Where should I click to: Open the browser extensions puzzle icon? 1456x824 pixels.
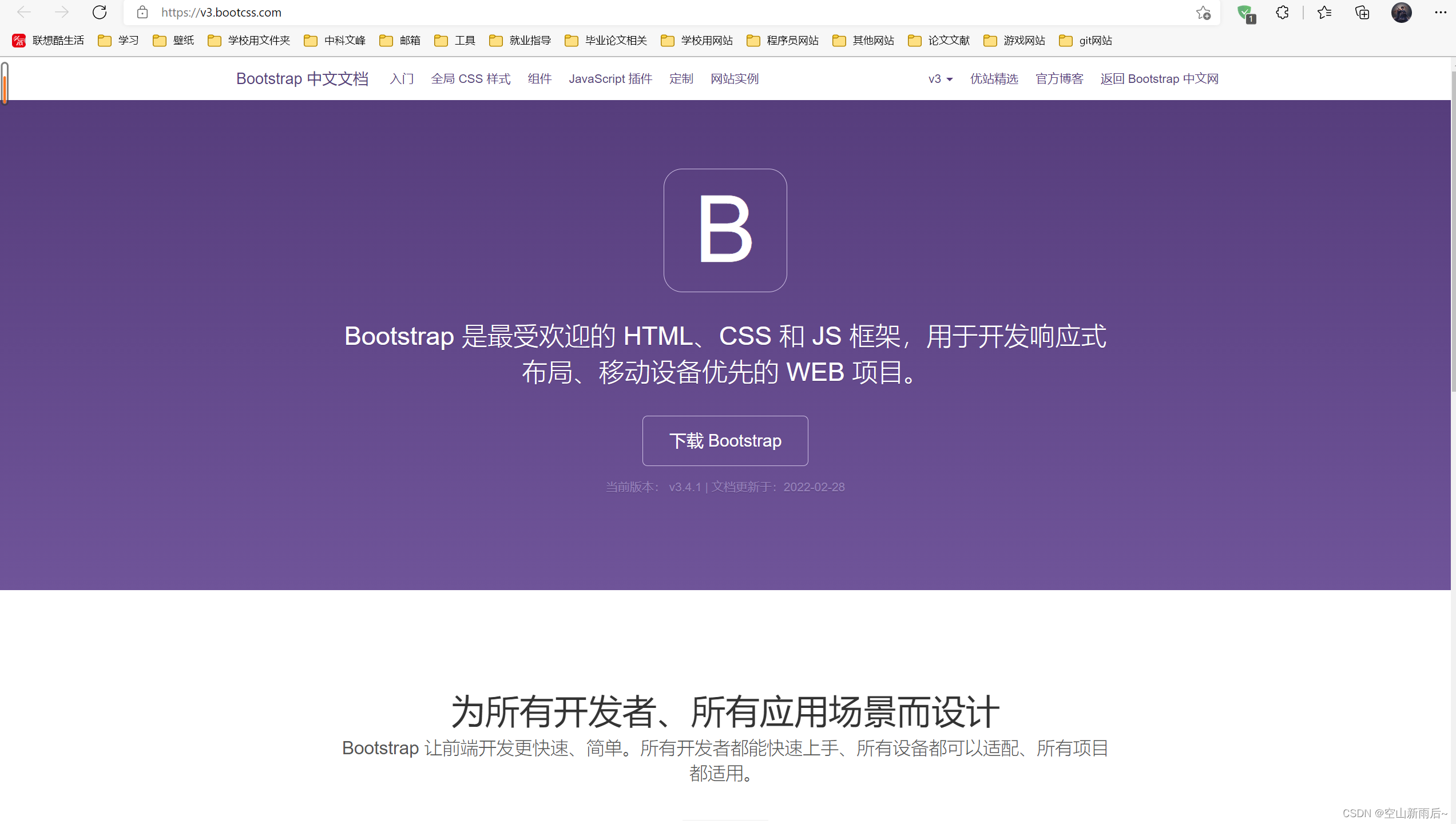point(1282,13)
